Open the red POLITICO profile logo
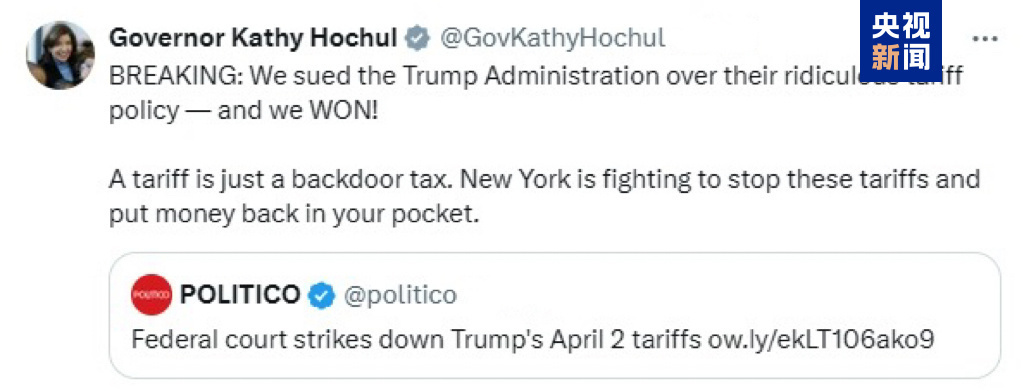The width and height of the screenshot is (1024, 391). tap(152, 295)
